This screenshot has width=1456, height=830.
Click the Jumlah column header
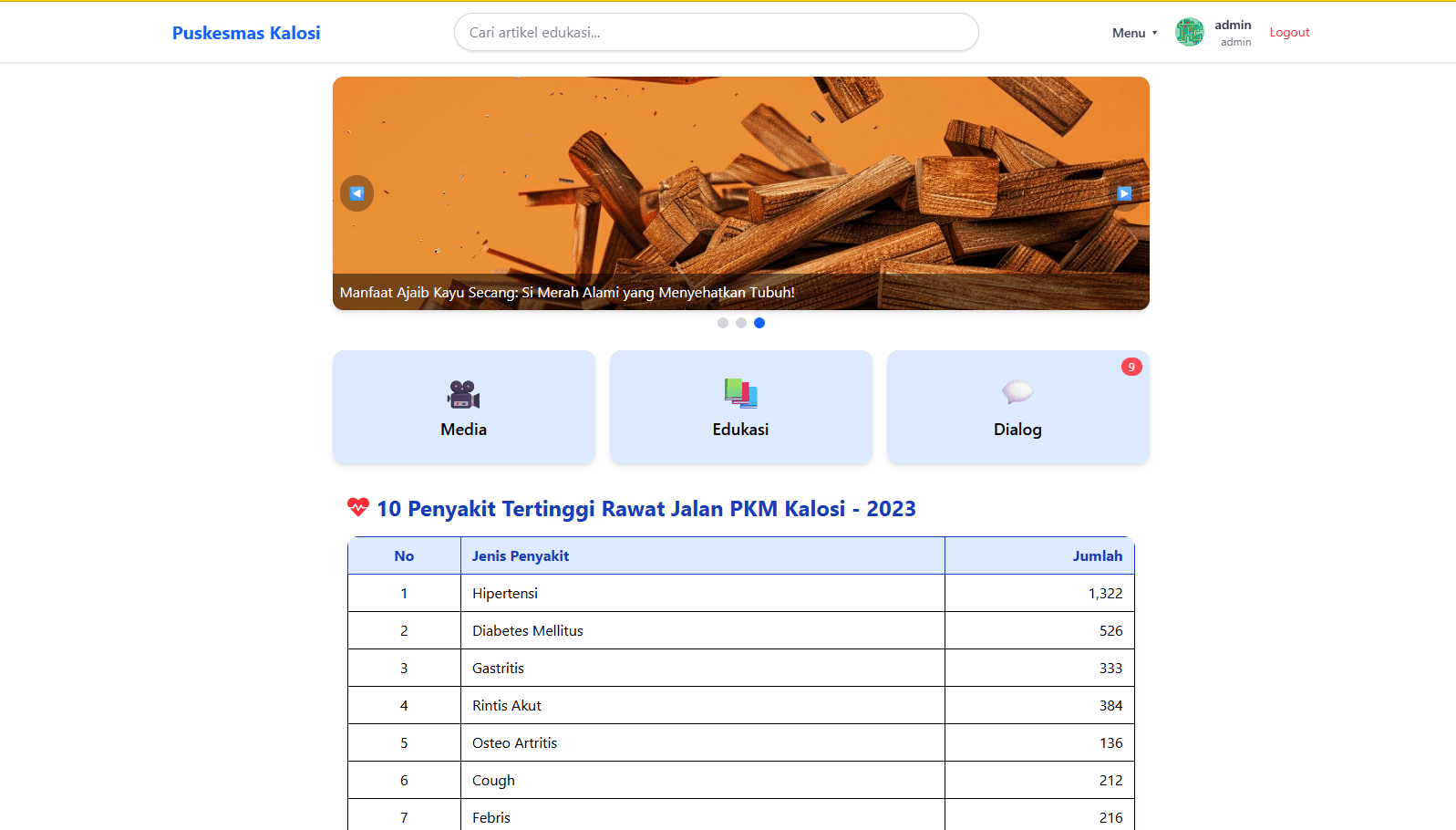coord(1039,556)
